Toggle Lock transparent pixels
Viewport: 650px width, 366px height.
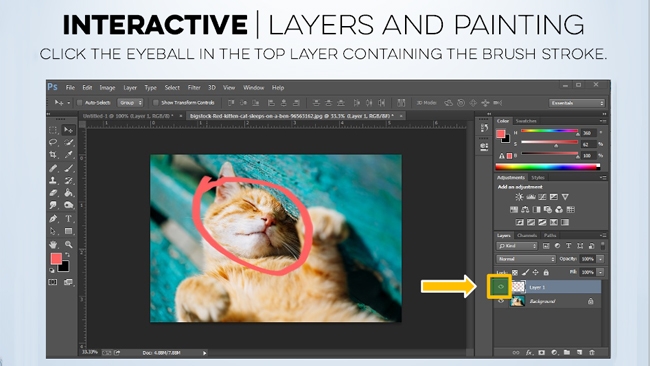click(x=514, y=272)
